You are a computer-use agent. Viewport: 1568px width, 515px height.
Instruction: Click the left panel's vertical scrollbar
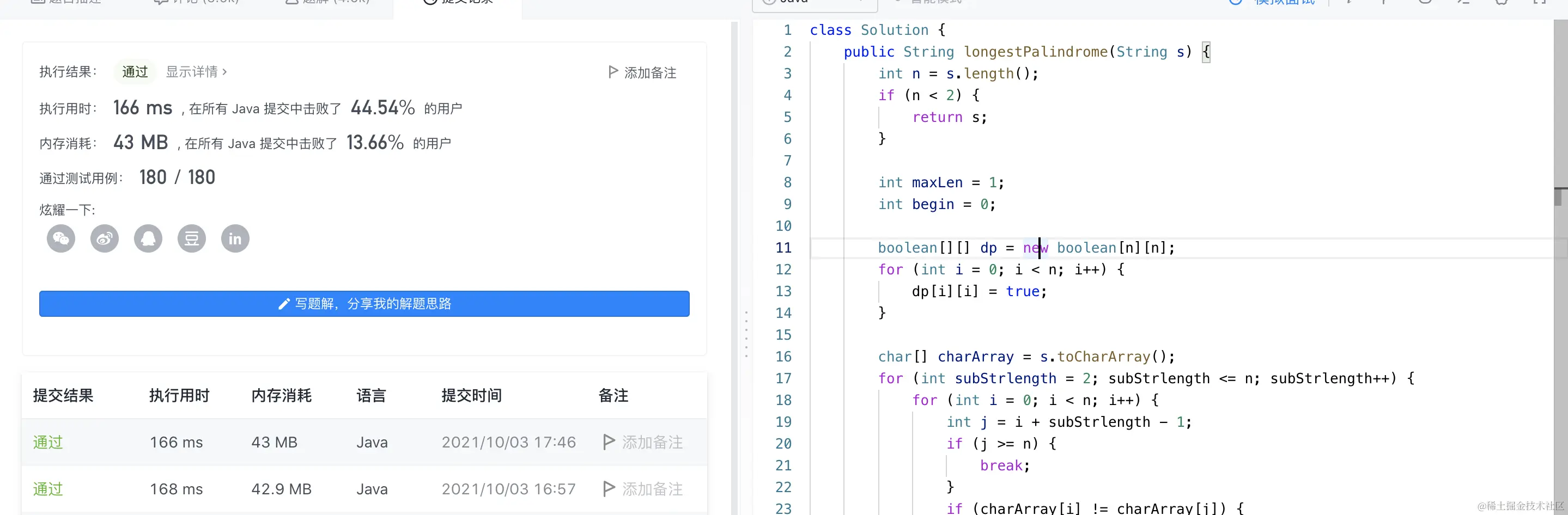point(735,267)
